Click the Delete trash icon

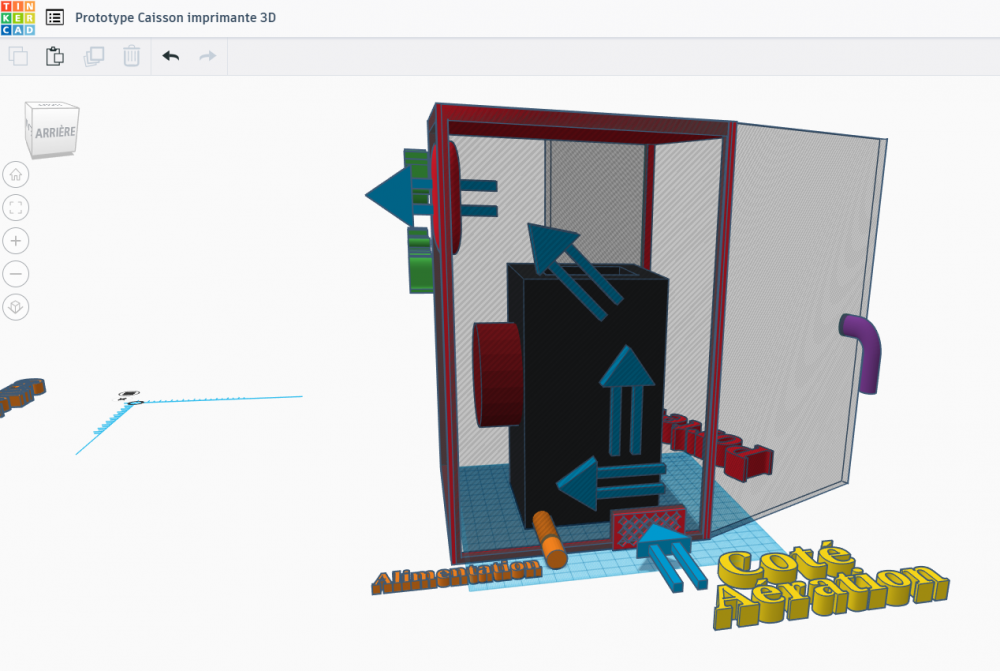[x=131, y=56]
